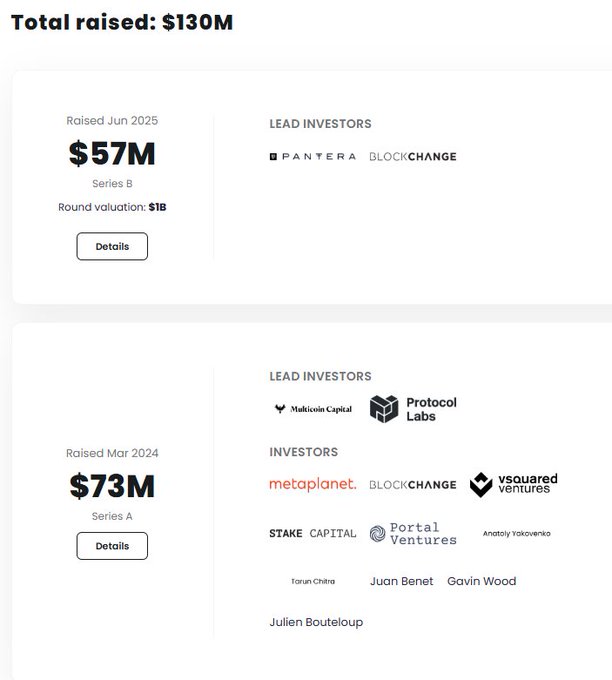Click the Multicoin Capital logo
This screenshot has height=680, width=612.
(x=312, y=409)
